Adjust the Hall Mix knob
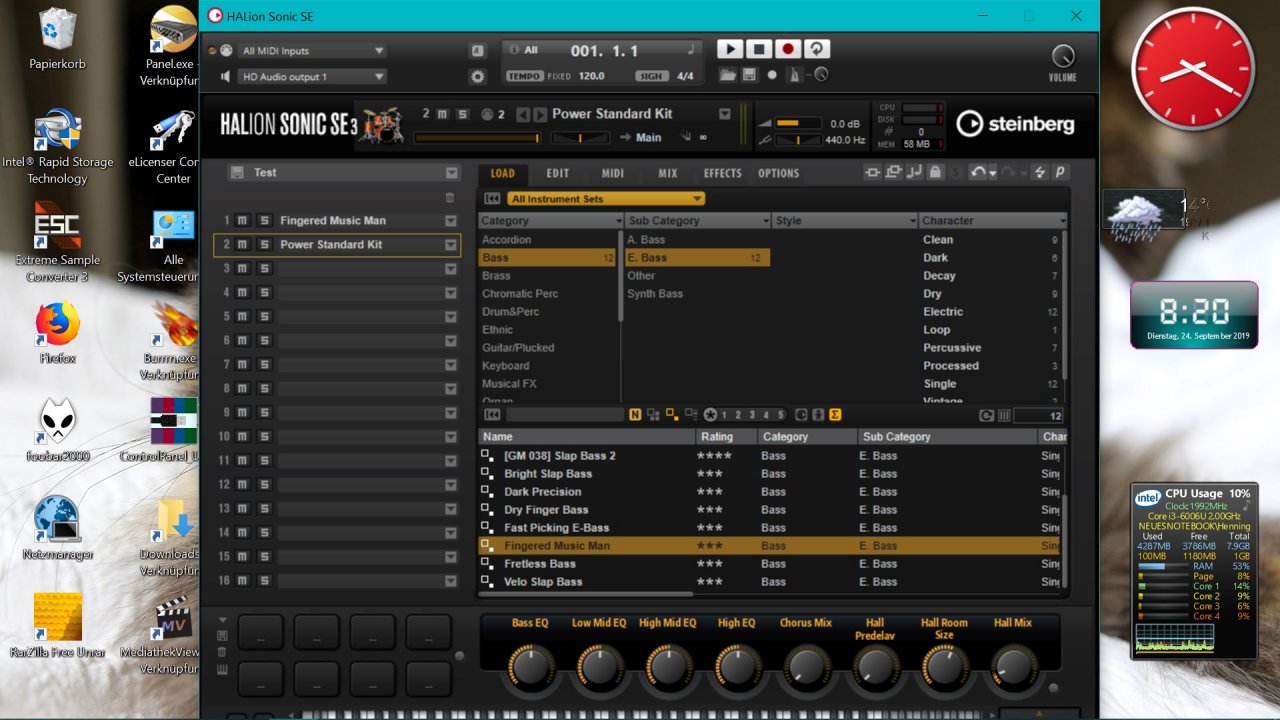 [1013, 666]
